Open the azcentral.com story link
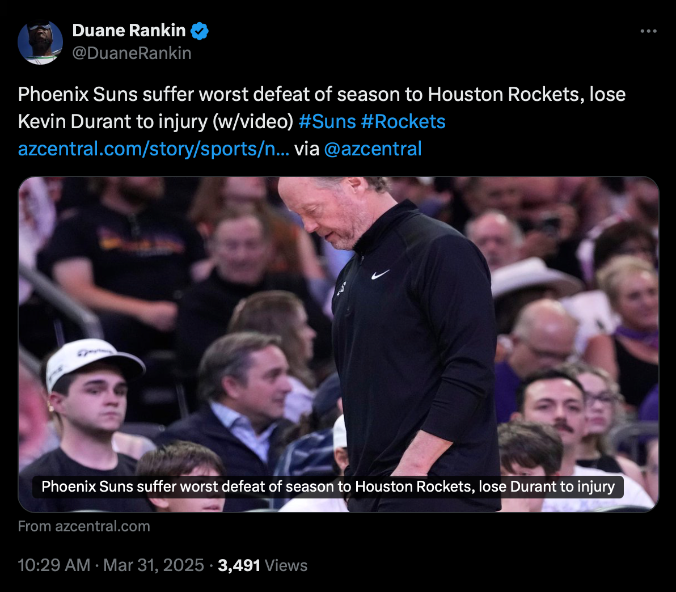The width and height of the screenshot is (676, 592). pos(153,149)
